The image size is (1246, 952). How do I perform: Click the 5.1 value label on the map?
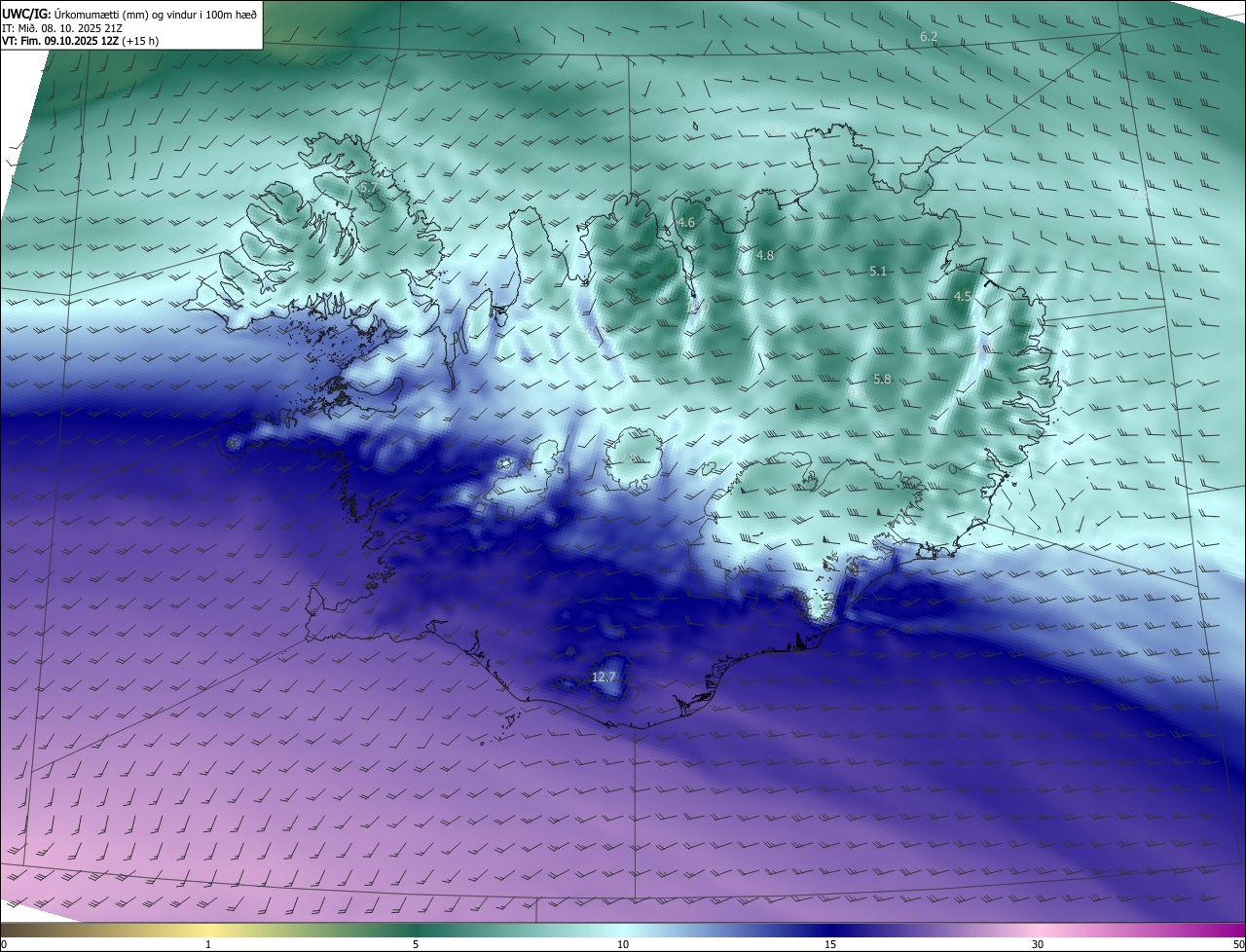click(878, 272)
